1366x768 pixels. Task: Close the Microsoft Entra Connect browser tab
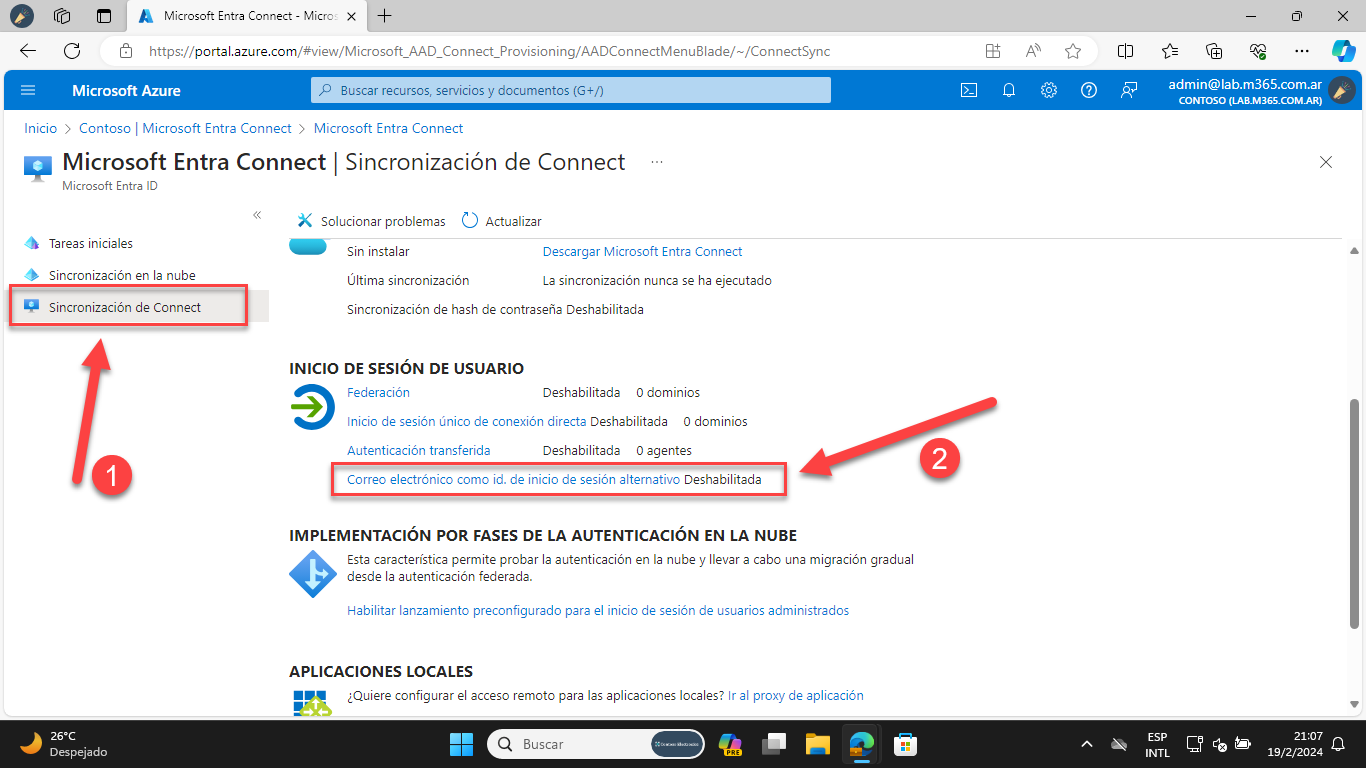point(349,16)
